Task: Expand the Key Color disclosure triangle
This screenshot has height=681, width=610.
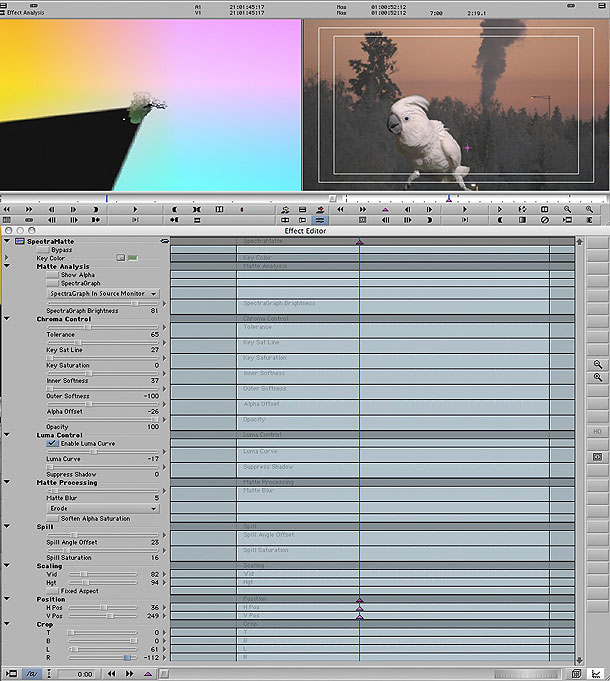Action: tap(8, 258)
